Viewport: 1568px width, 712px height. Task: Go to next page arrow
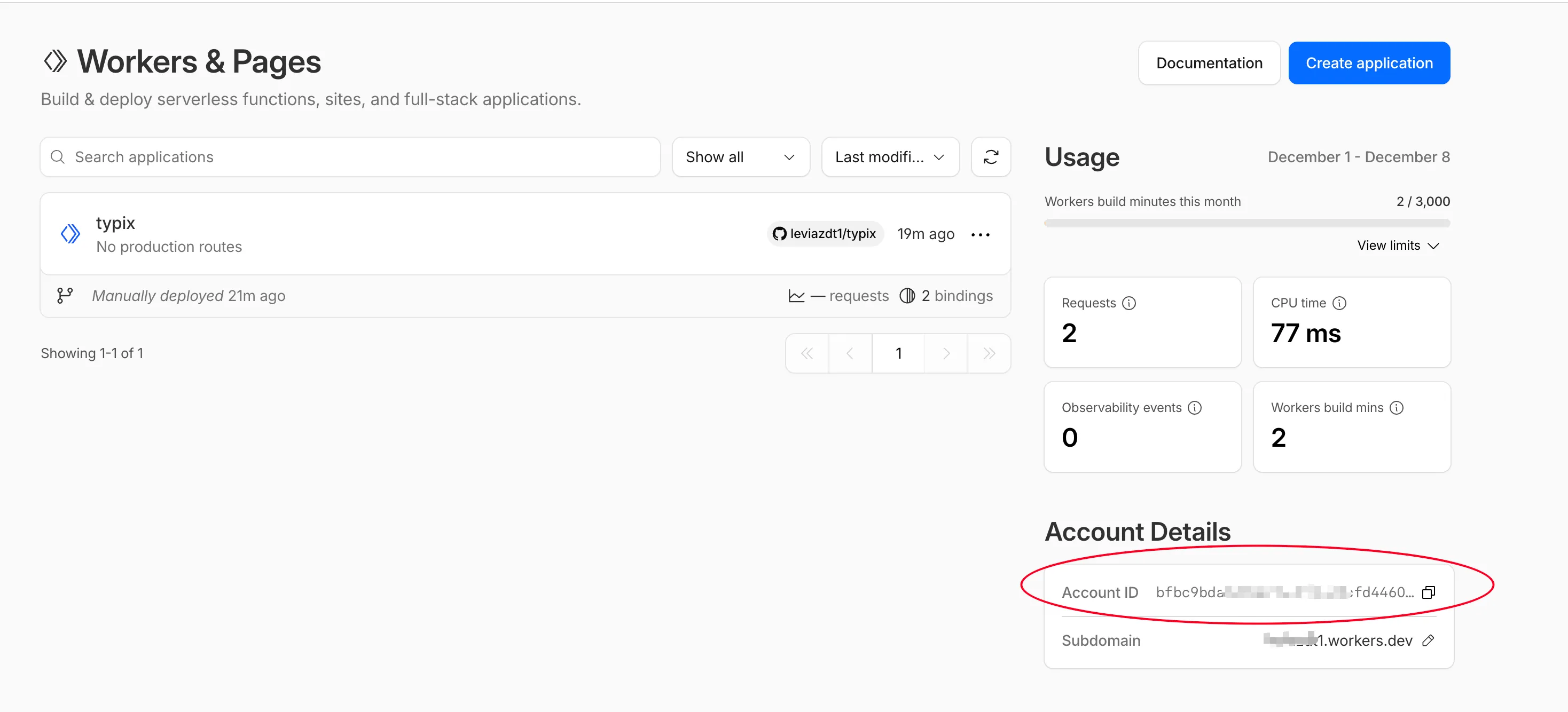click(945, 353)
